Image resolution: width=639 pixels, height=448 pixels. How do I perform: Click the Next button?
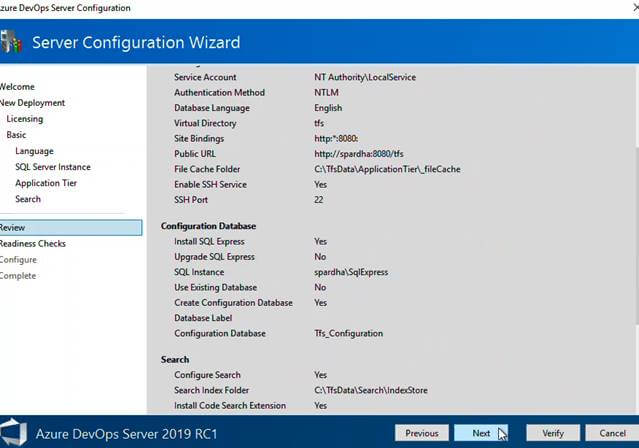[481, 433]
